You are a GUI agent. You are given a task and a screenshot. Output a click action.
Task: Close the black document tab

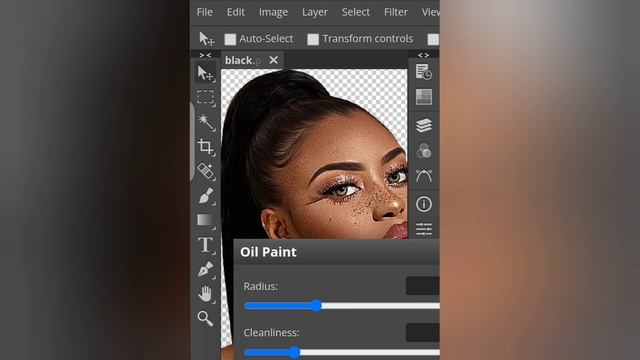point(273,60)
